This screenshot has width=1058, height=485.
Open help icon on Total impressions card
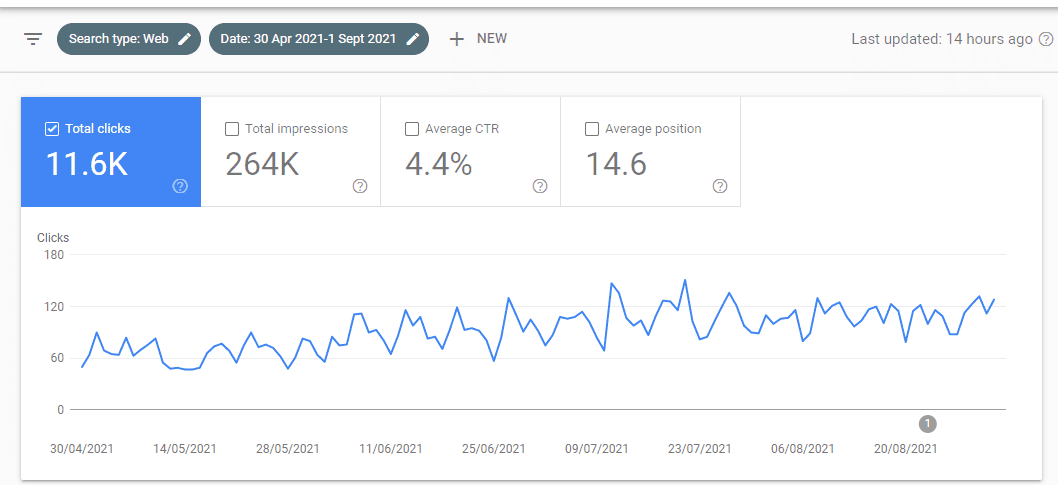point(360,186)
